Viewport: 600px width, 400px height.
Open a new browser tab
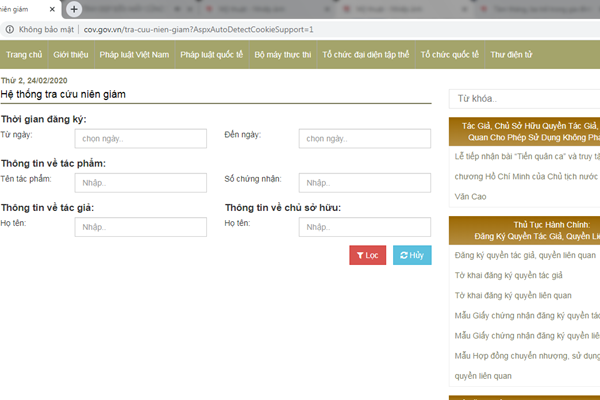(74, 9)
